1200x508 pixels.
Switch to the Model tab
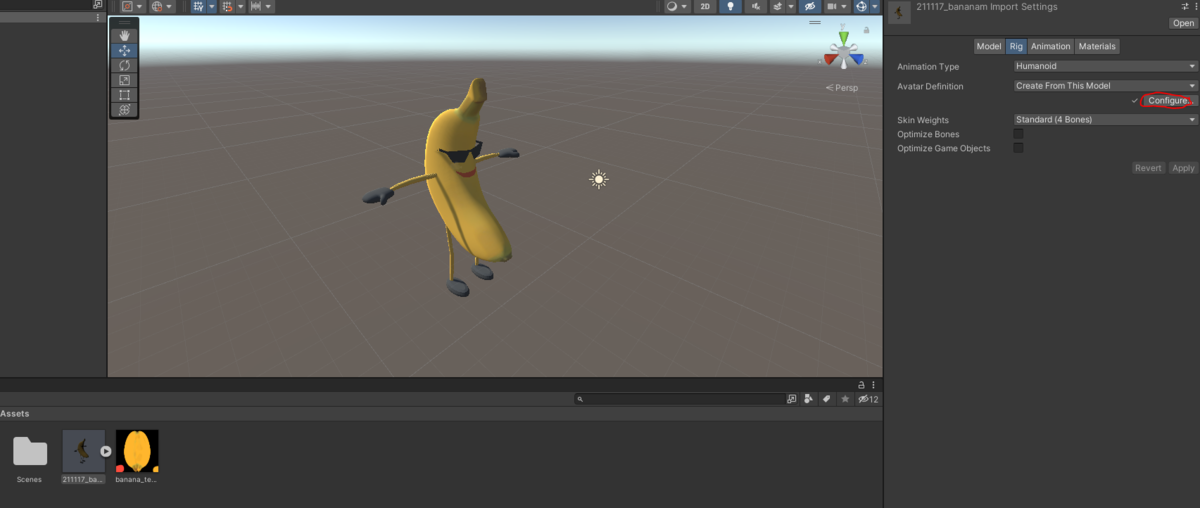point(988,46)
